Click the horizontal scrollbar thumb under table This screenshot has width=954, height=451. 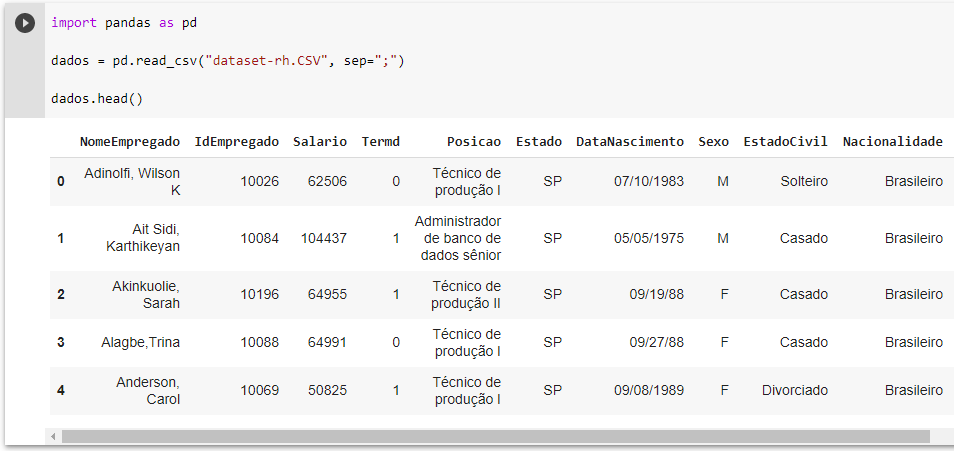tap(495, 436)
